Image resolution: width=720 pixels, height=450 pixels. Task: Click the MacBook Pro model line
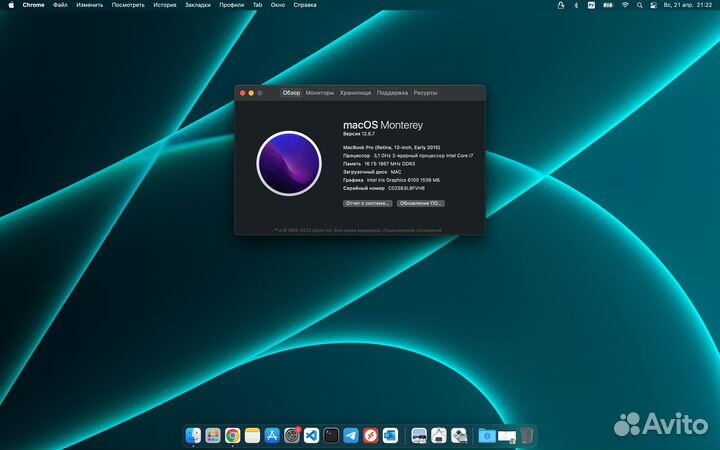[x=392, y=147]
